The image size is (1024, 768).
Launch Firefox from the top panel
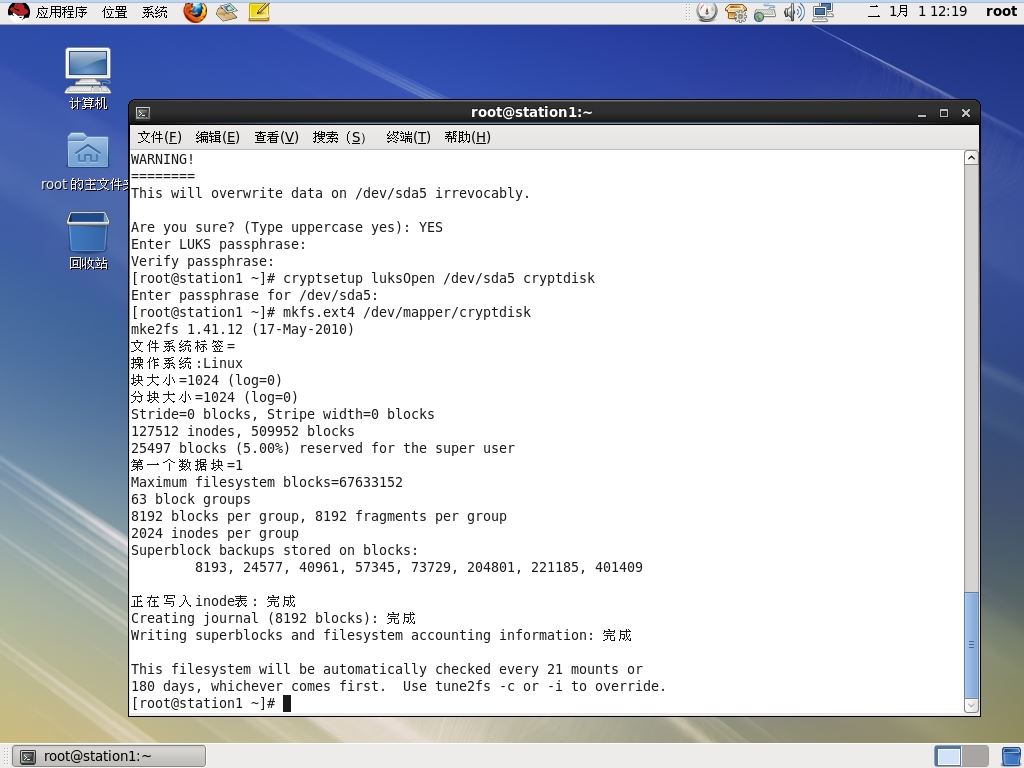point(195,12)
